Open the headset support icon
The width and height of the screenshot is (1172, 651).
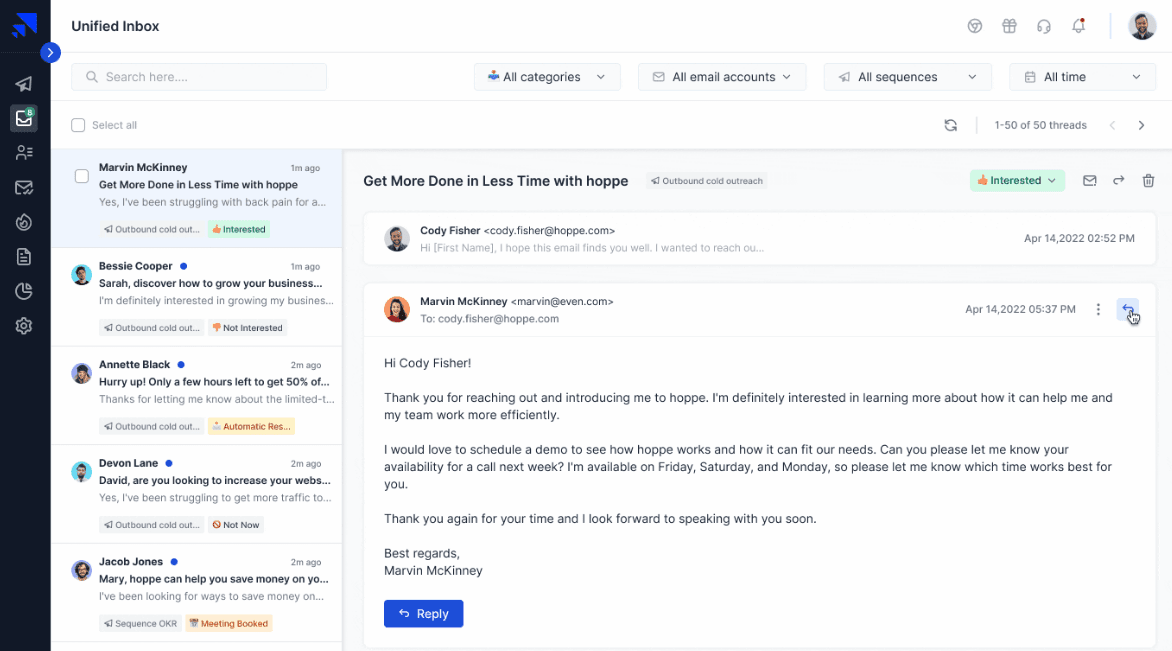click(1044, 26)
